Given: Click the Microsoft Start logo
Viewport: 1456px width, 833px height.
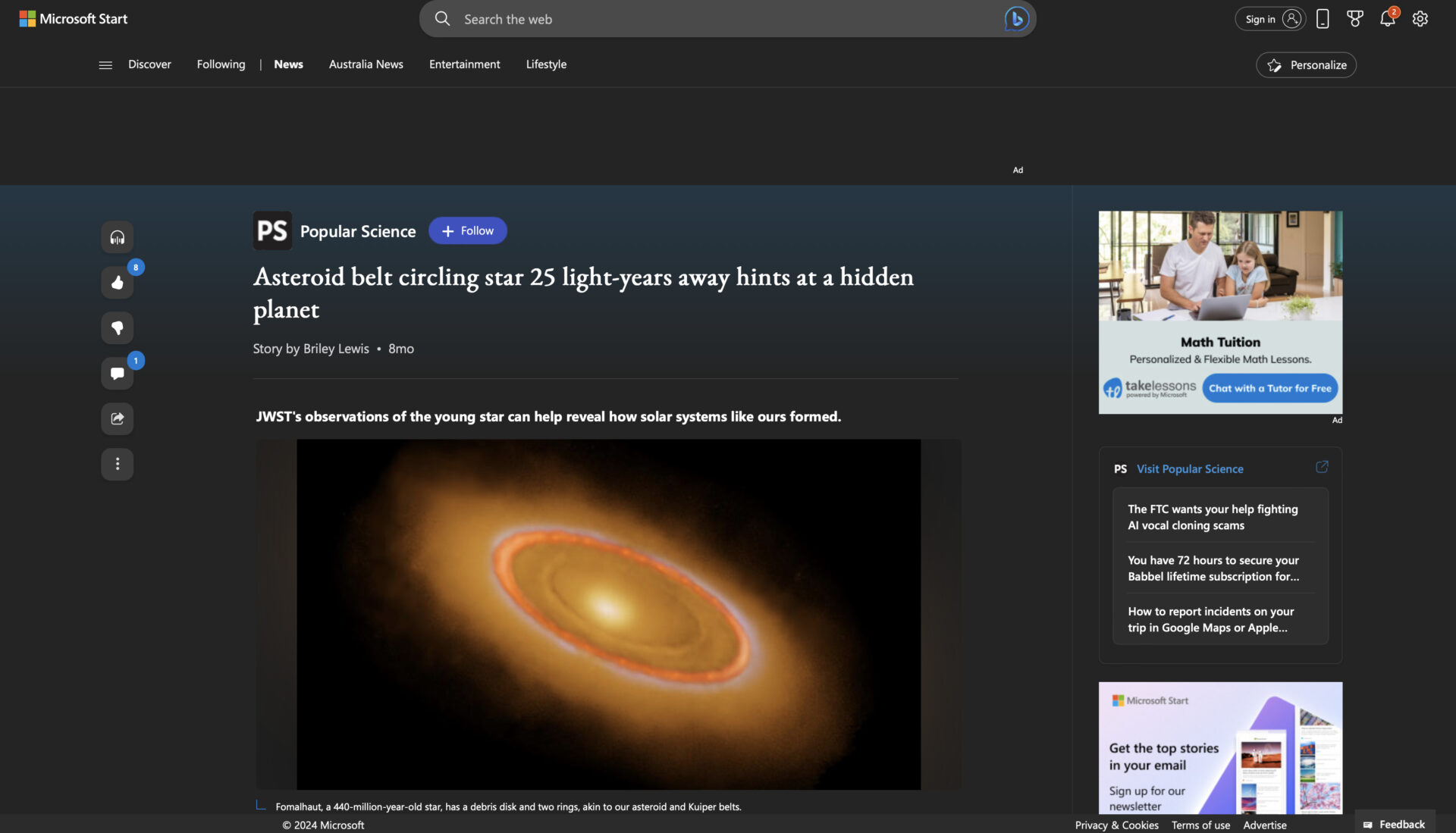Looking at the screenshot, I should click(74, 19).
